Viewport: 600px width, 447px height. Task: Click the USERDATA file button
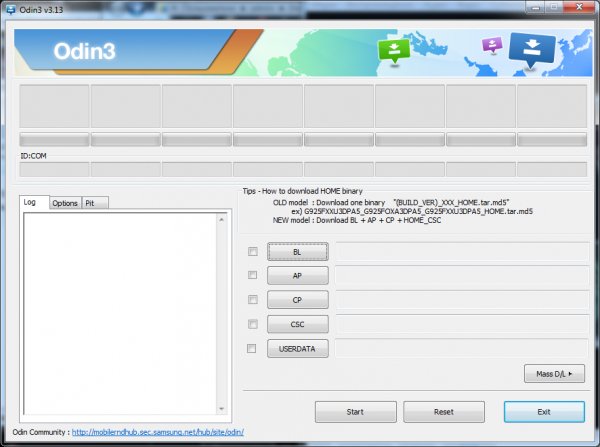298,349
